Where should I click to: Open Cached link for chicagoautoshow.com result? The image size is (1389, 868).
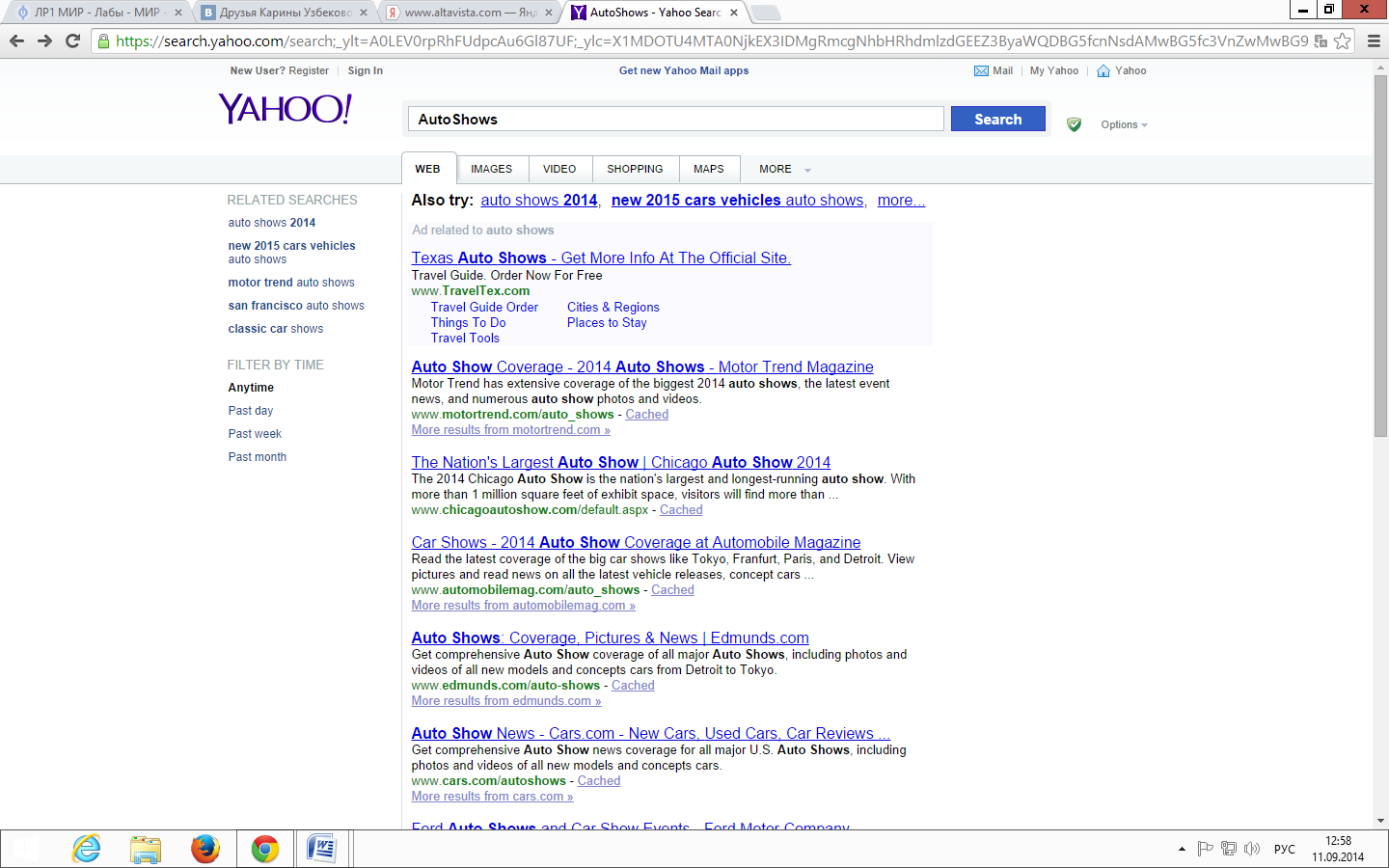pos(681,509)
